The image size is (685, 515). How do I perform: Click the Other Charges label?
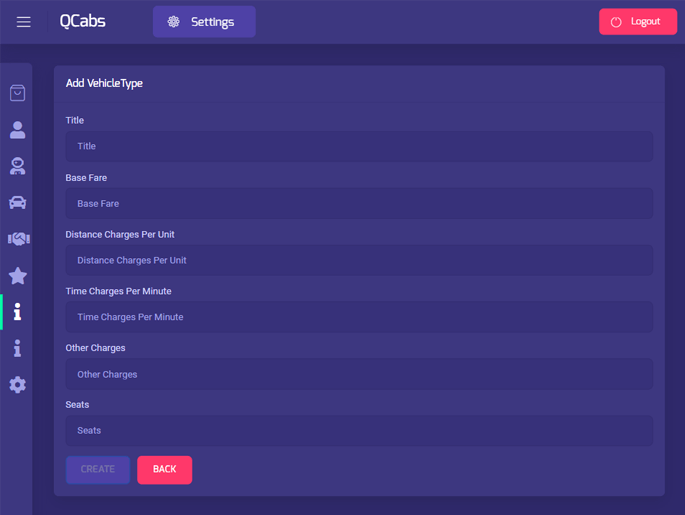(x=95, y=348)
